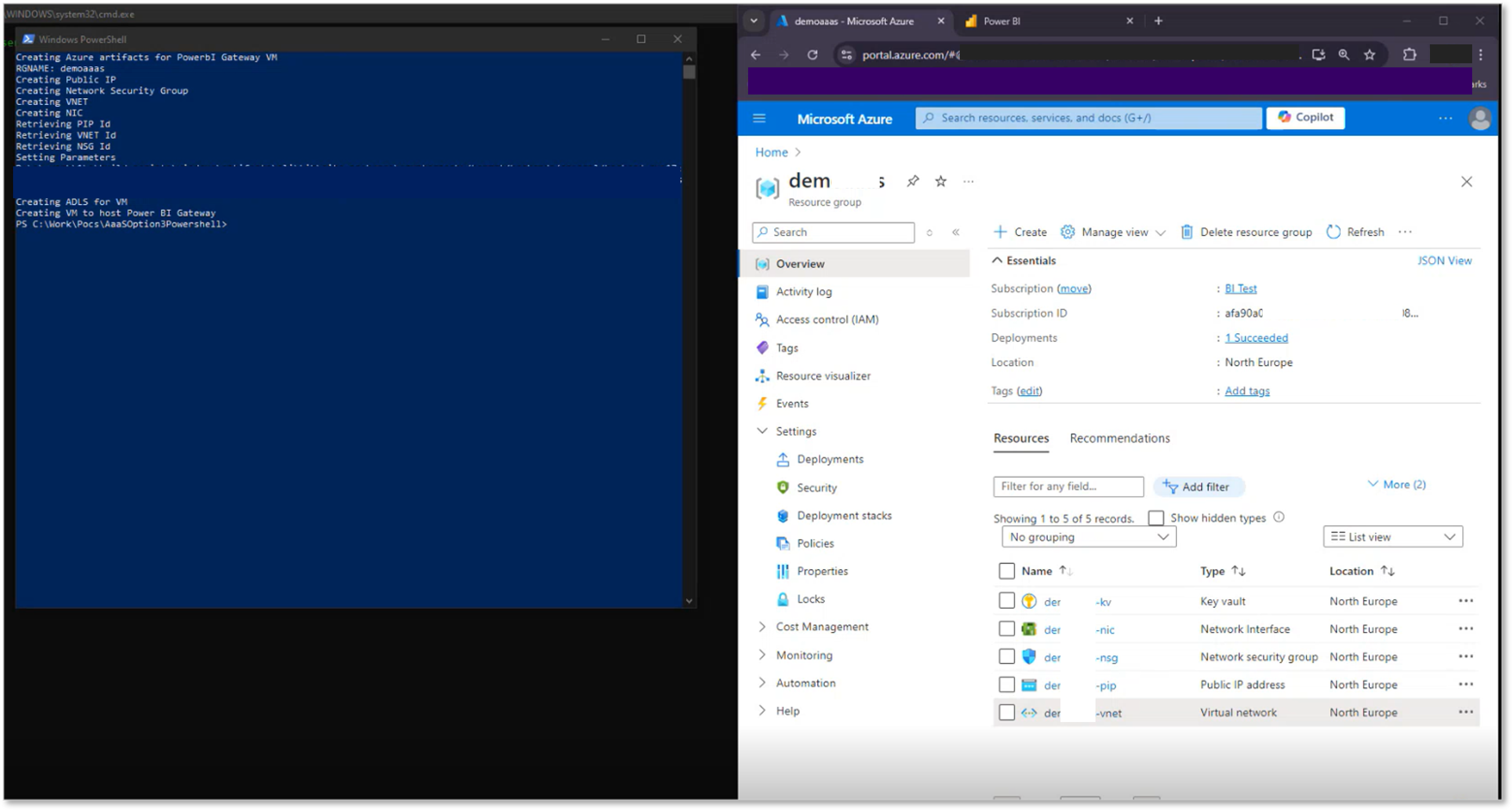Collapse the resource menu with double chevron
The image size is (1512, 810).
(x=956, y=232)
